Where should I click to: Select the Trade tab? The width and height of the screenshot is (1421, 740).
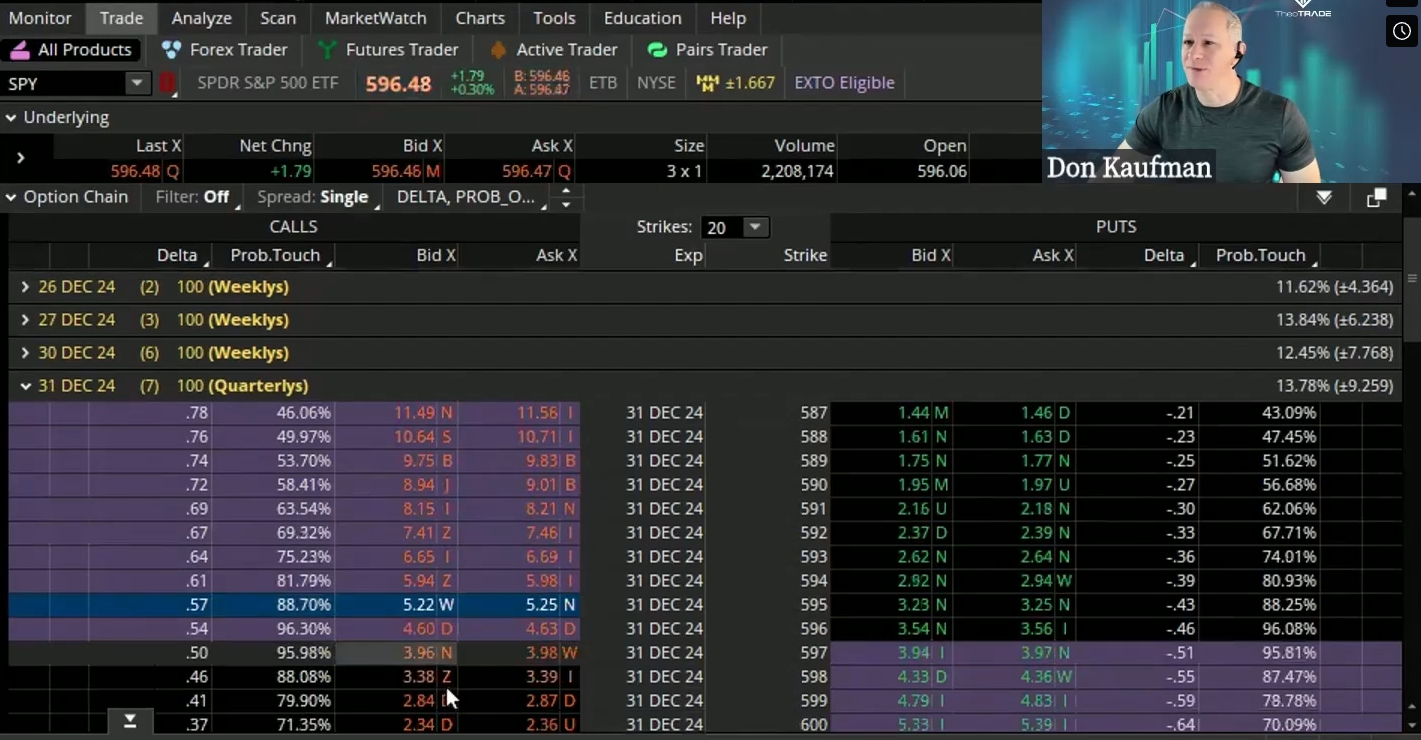pos(122,18)
